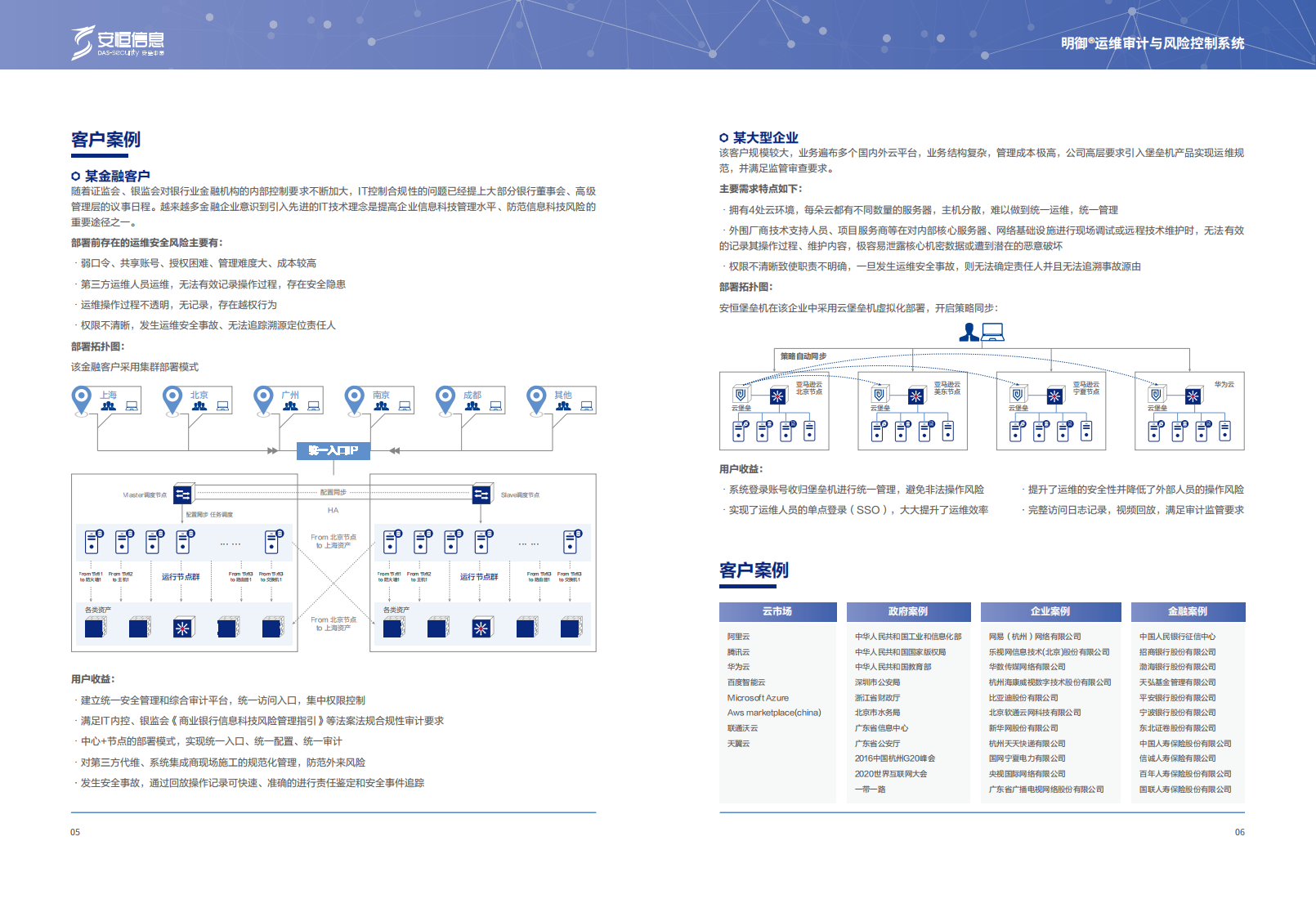The width and height of the screenshot is (1316, 899).
Task: Click the user and laptop icon above 策略自动同步
Action: (x=982, y=332)
